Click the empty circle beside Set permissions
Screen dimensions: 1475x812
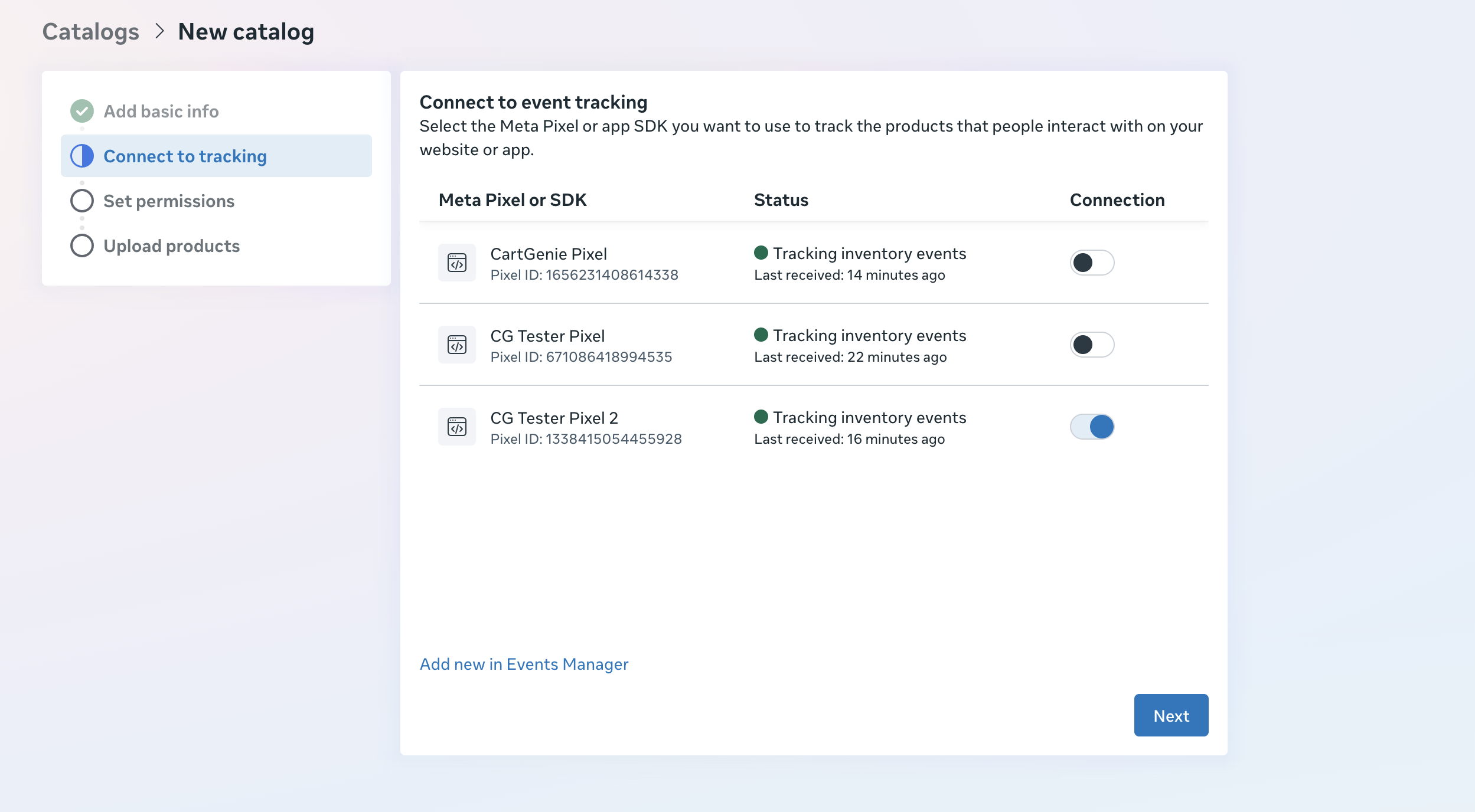[x=82, y=201]
